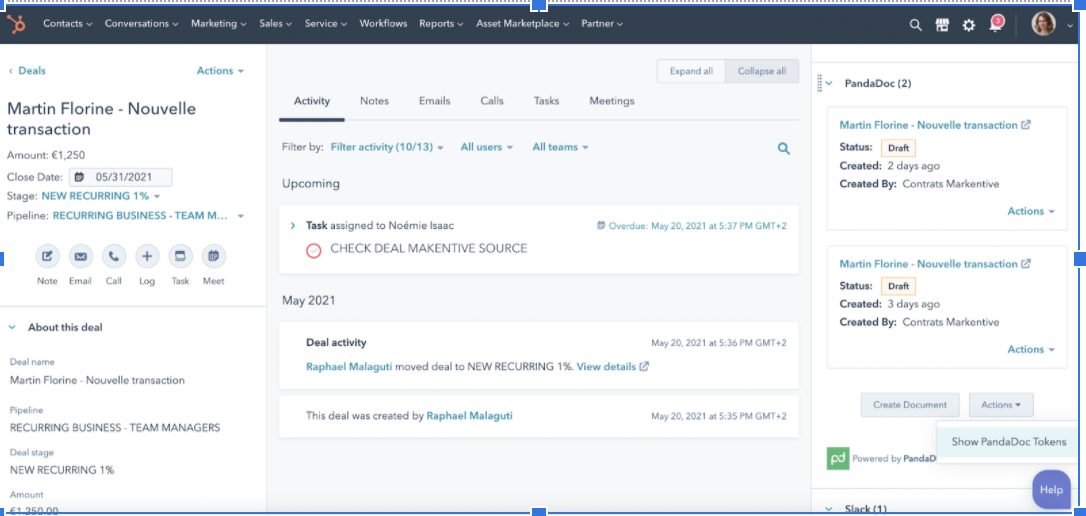The height and width of the screenshot is (516, 1086).
Task: Collapse the PandaDoc (2) section
Action: tap(830, 84)
